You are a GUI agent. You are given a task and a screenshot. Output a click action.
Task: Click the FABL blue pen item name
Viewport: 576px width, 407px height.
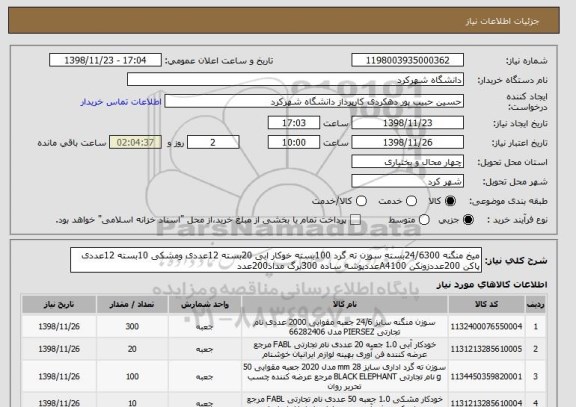tap(345, 349)
